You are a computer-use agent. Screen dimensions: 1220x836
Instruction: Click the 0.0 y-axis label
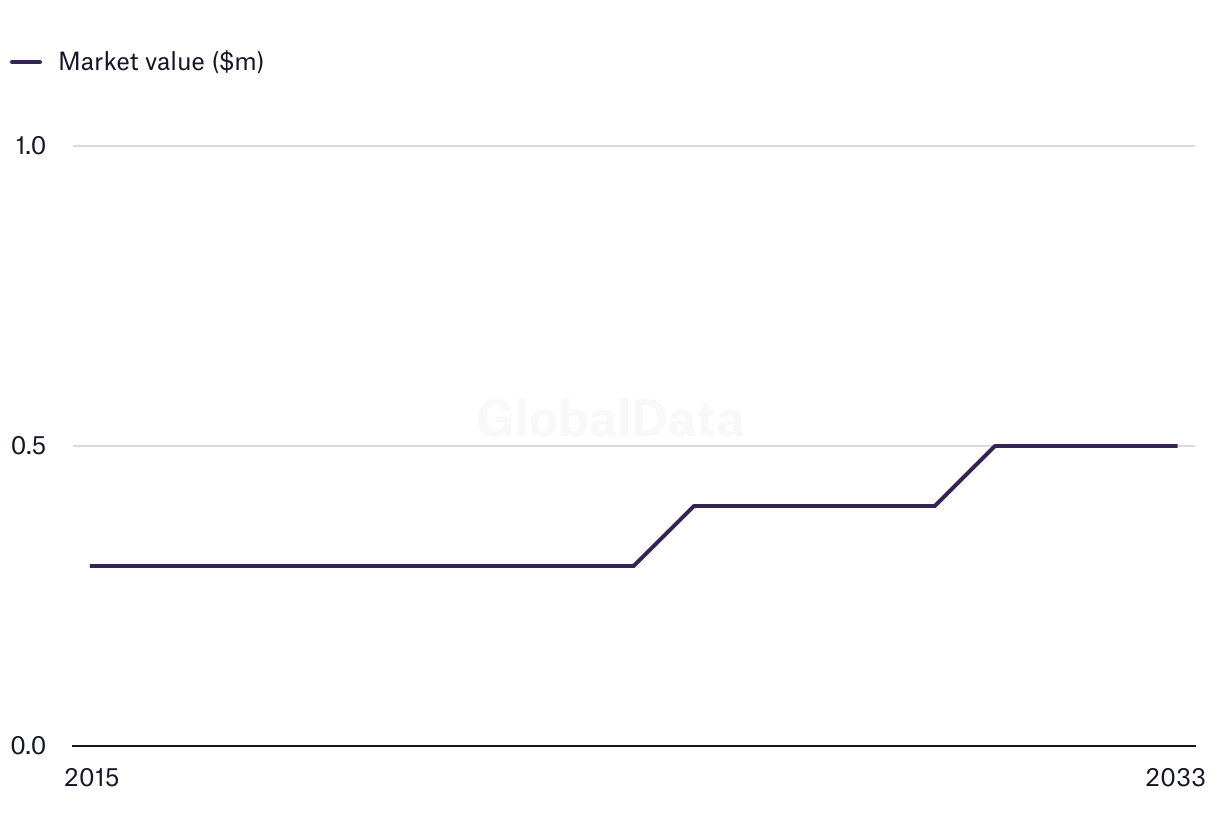click(30, 746)
